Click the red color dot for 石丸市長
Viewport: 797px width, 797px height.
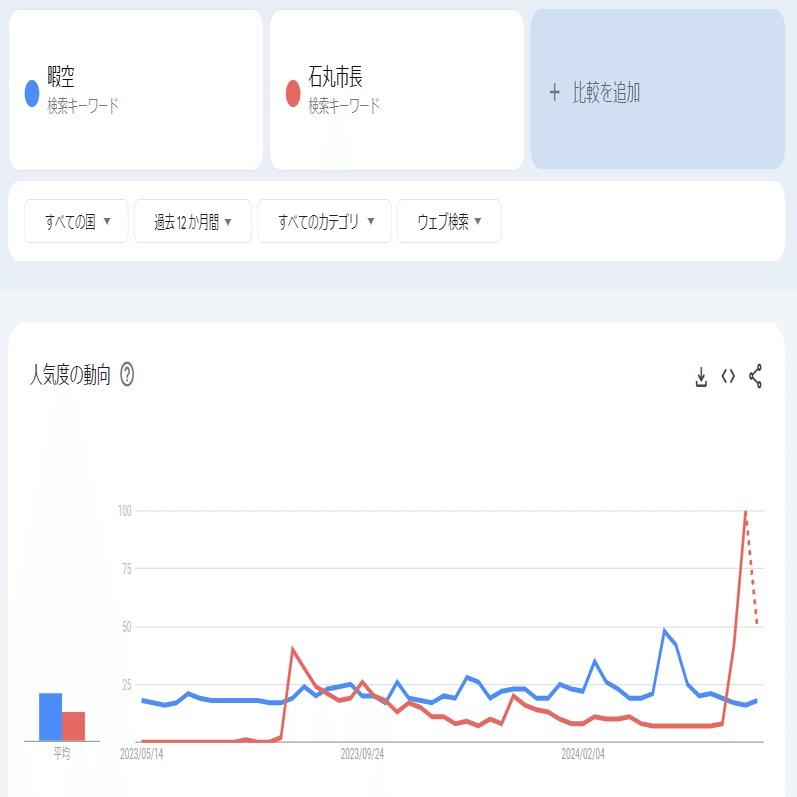(293, 94)
